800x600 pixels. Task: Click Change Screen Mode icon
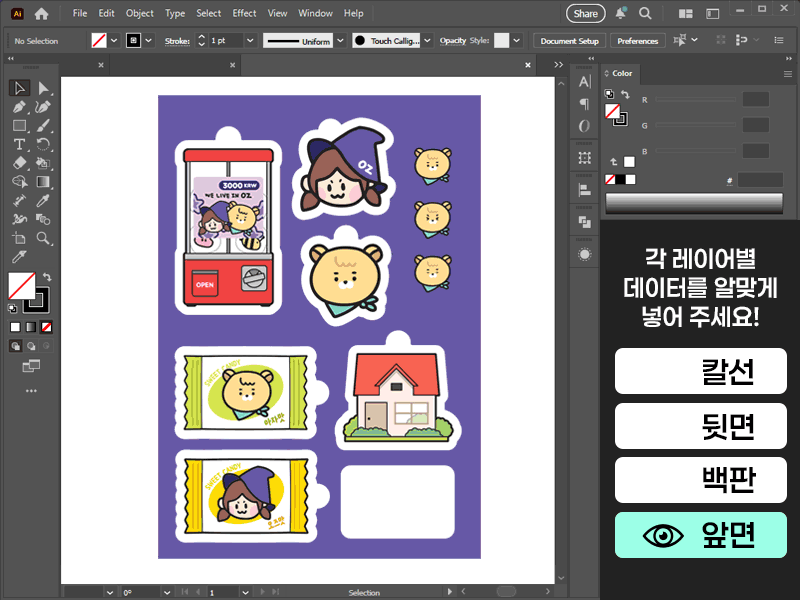[x=31, y=366]
